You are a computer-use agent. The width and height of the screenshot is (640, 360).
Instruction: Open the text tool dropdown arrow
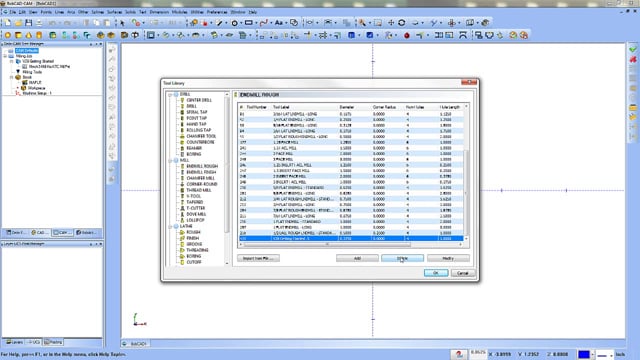pos(286,23)
